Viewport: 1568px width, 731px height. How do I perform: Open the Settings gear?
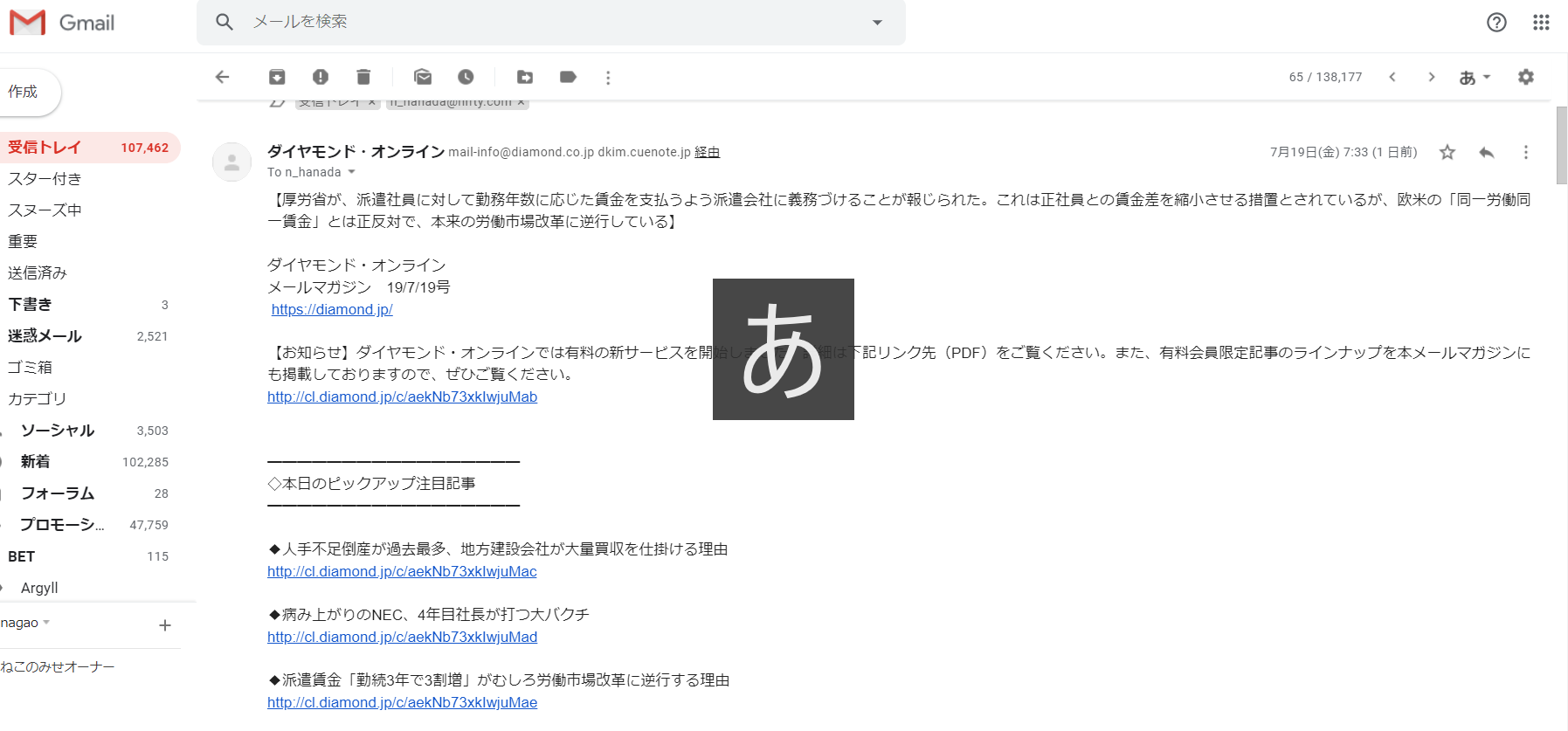pos(1526,77)
